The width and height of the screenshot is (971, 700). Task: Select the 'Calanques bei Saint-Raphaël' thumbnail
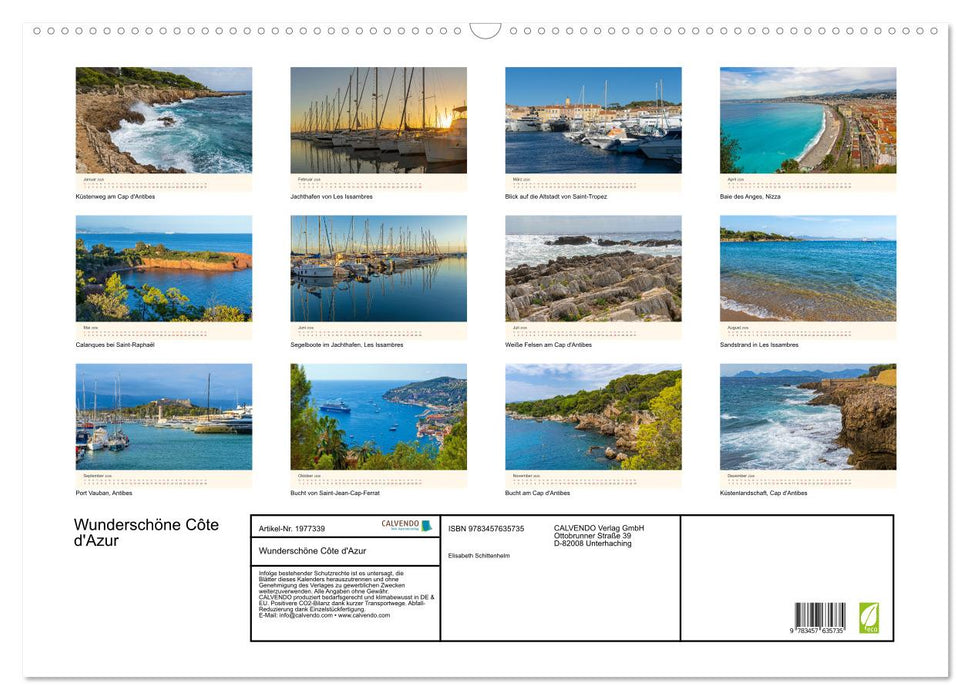pos(163,270)
